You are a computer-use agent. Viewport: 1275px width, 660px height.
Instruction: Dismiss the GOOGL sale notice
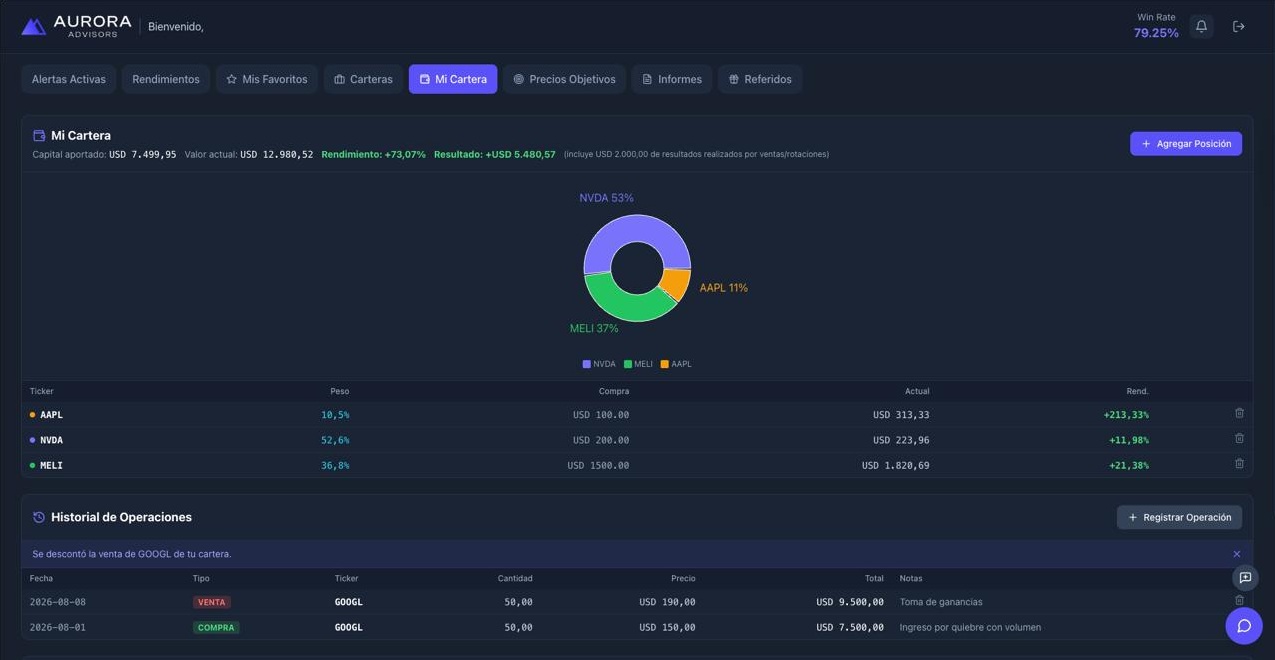point(1236,554)
